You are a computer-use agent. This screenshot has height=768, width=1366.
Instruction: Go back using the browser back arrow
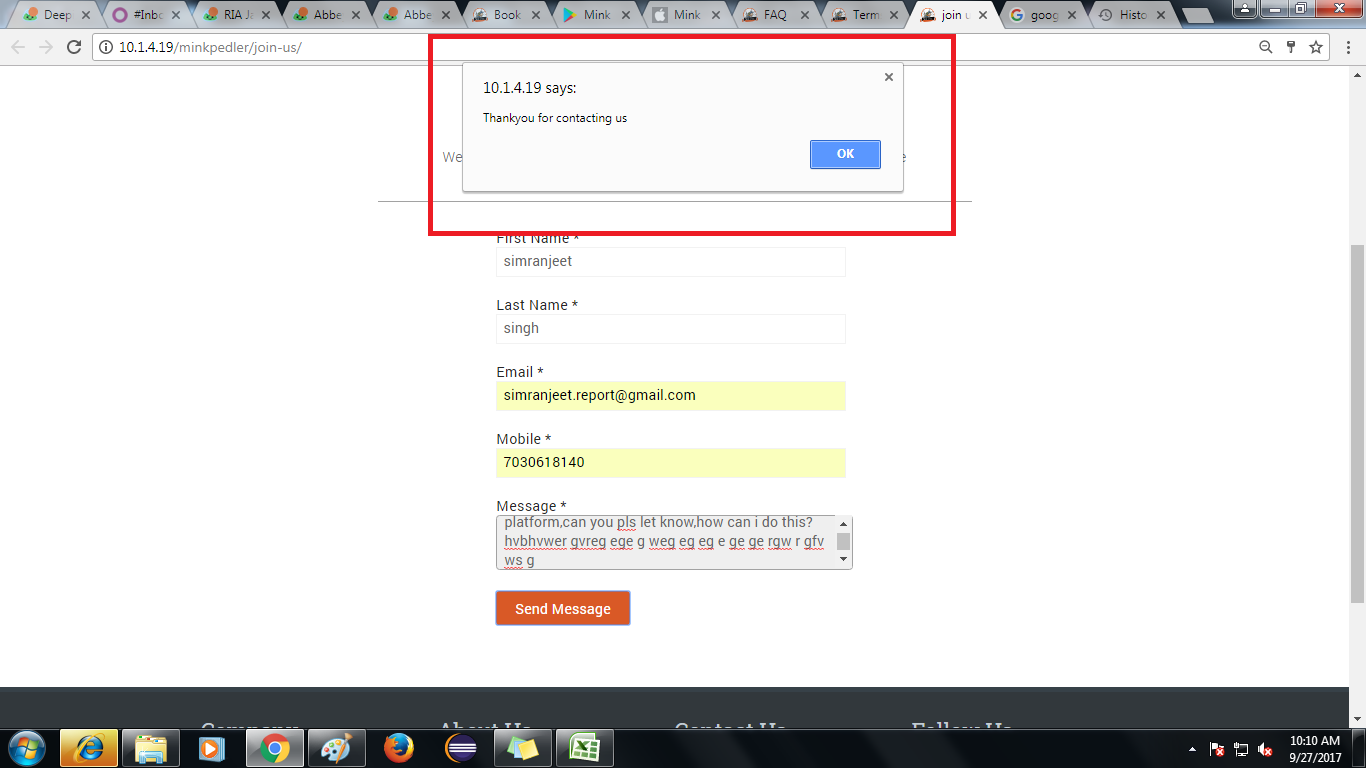(x=18, y=47)
